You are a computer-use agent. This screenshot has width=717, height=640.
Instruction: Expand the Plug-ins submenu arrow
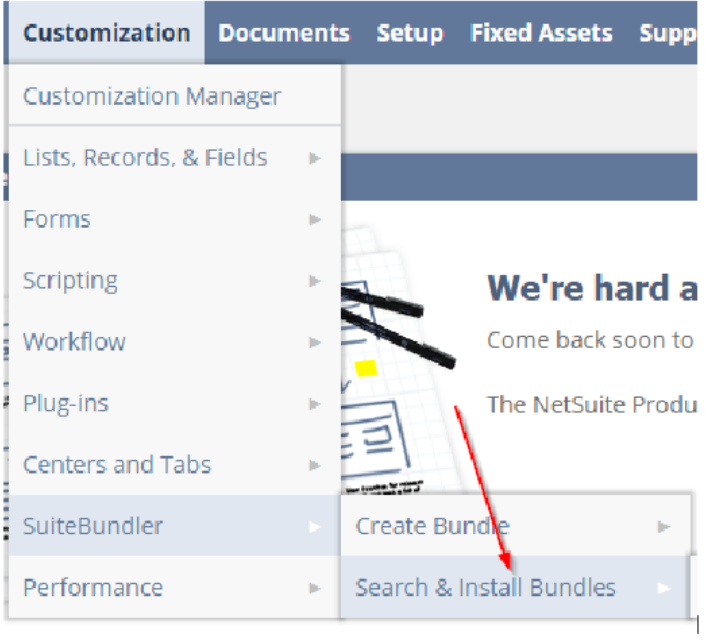(315, 404)
